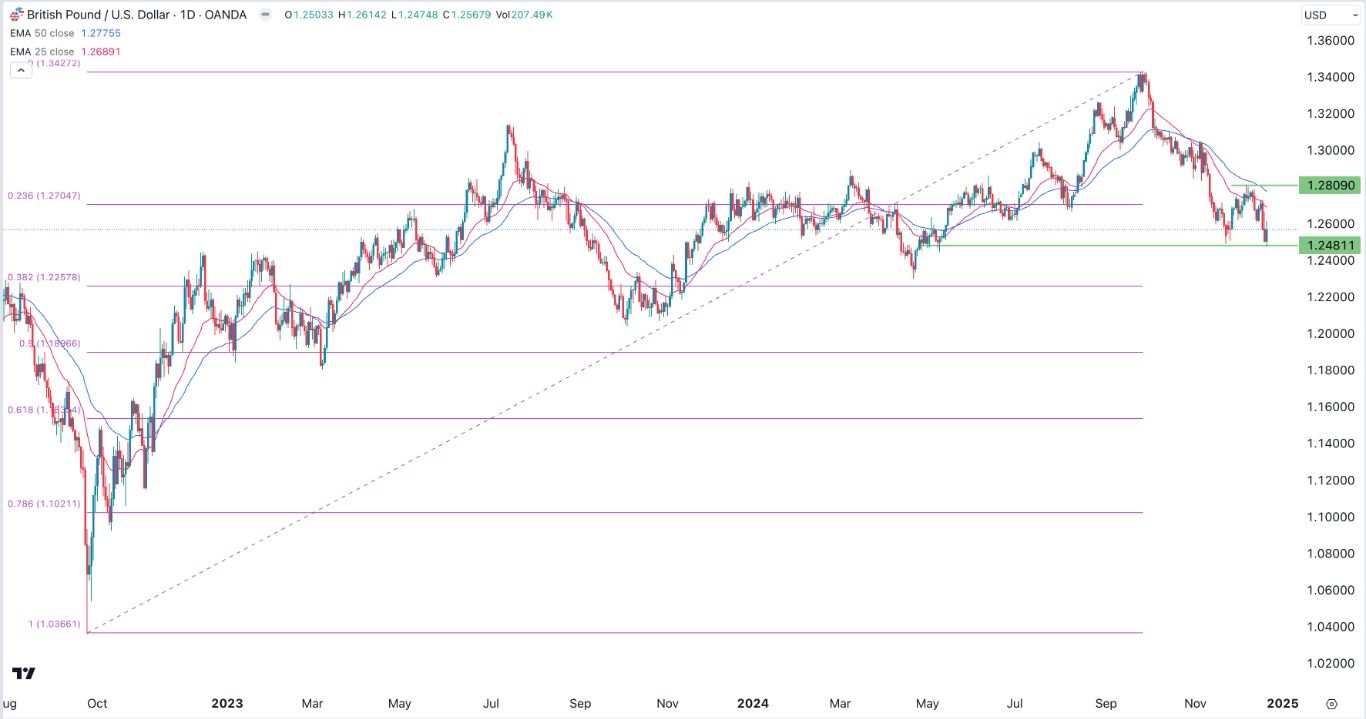The width and height of the screenshot is (1366, 719).
Task: Click the TradingView logo icon
Action: coord(24,673)
